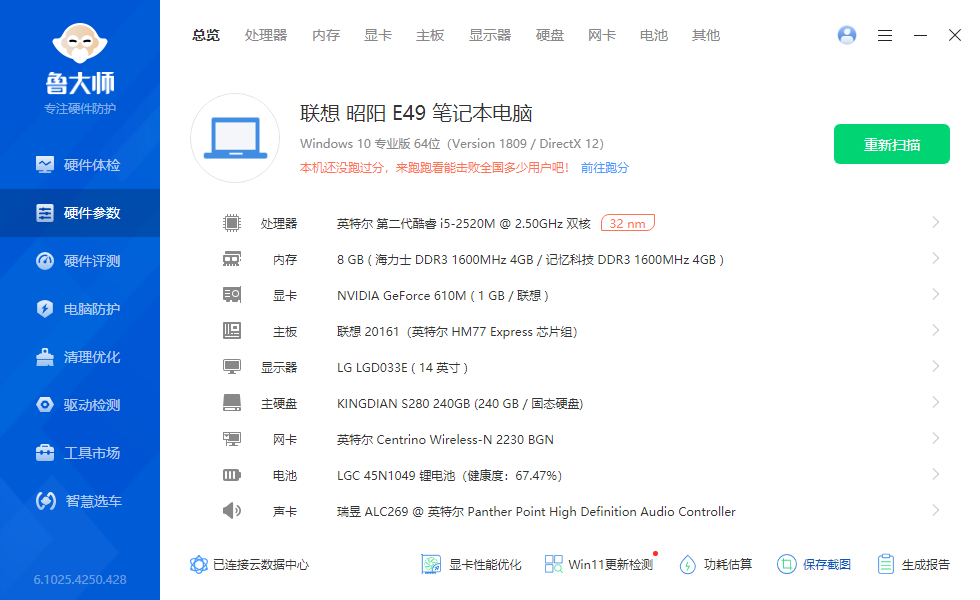Follow the 前往跑分 link
This screenshot has height=600, width=980.
(x=605, y=168)
